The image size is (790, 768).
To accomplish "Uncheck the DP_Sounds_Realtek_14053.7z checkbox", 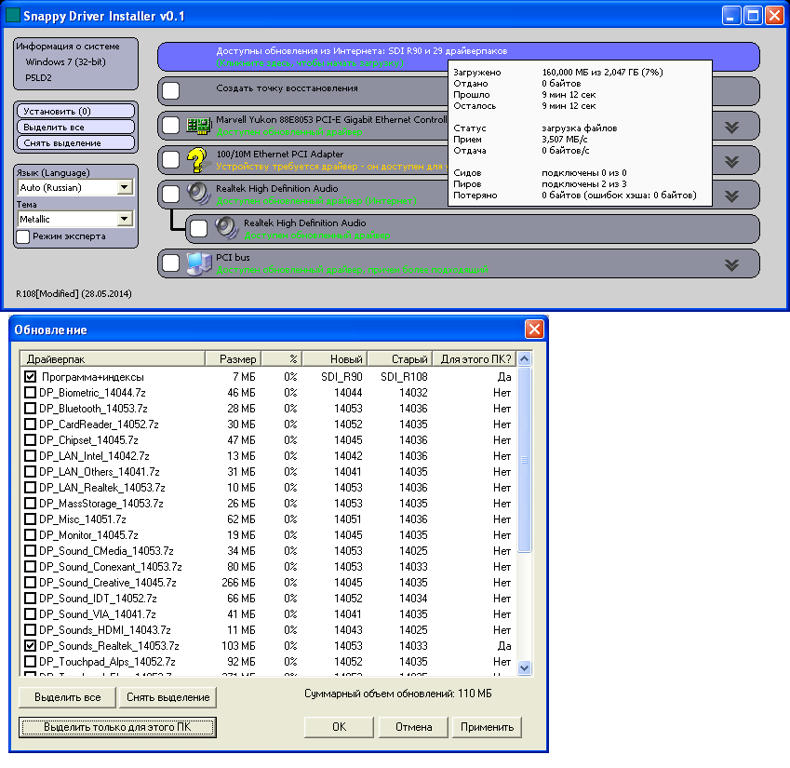I will coord(30,646).
